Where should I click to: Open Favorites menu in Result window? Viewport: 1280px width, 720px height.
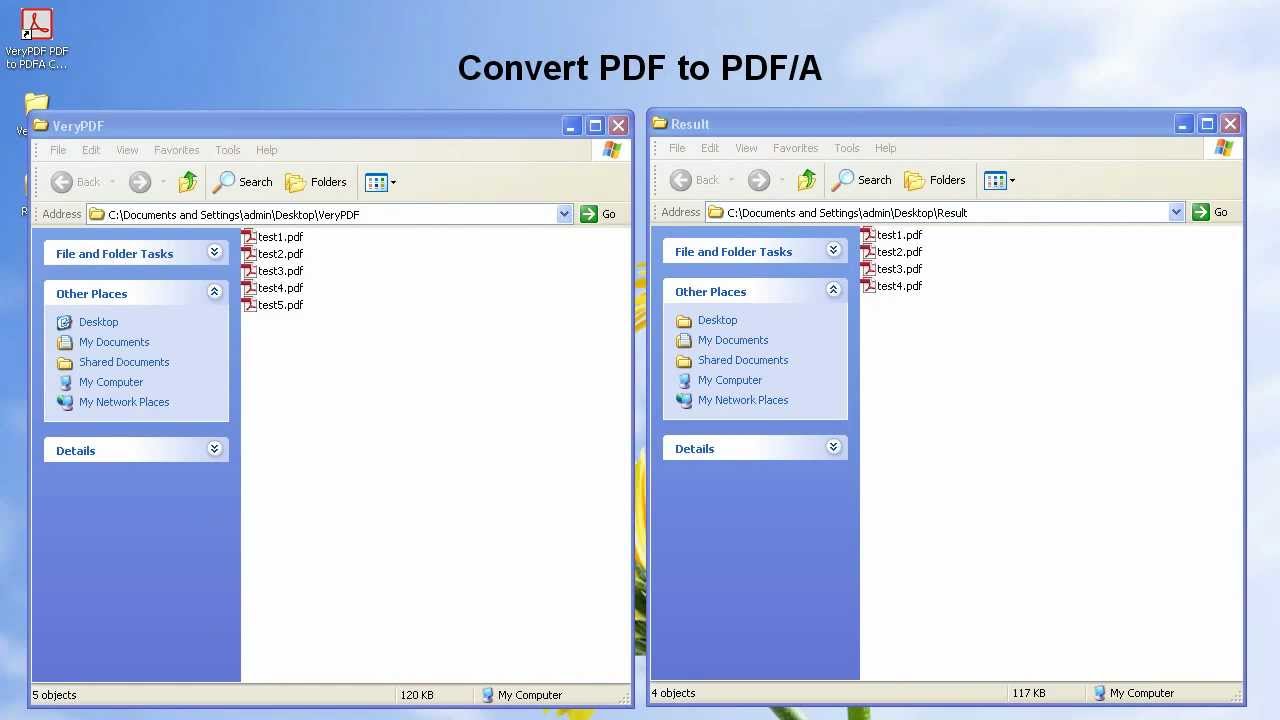pyautogui.click(x=796, y=148)
